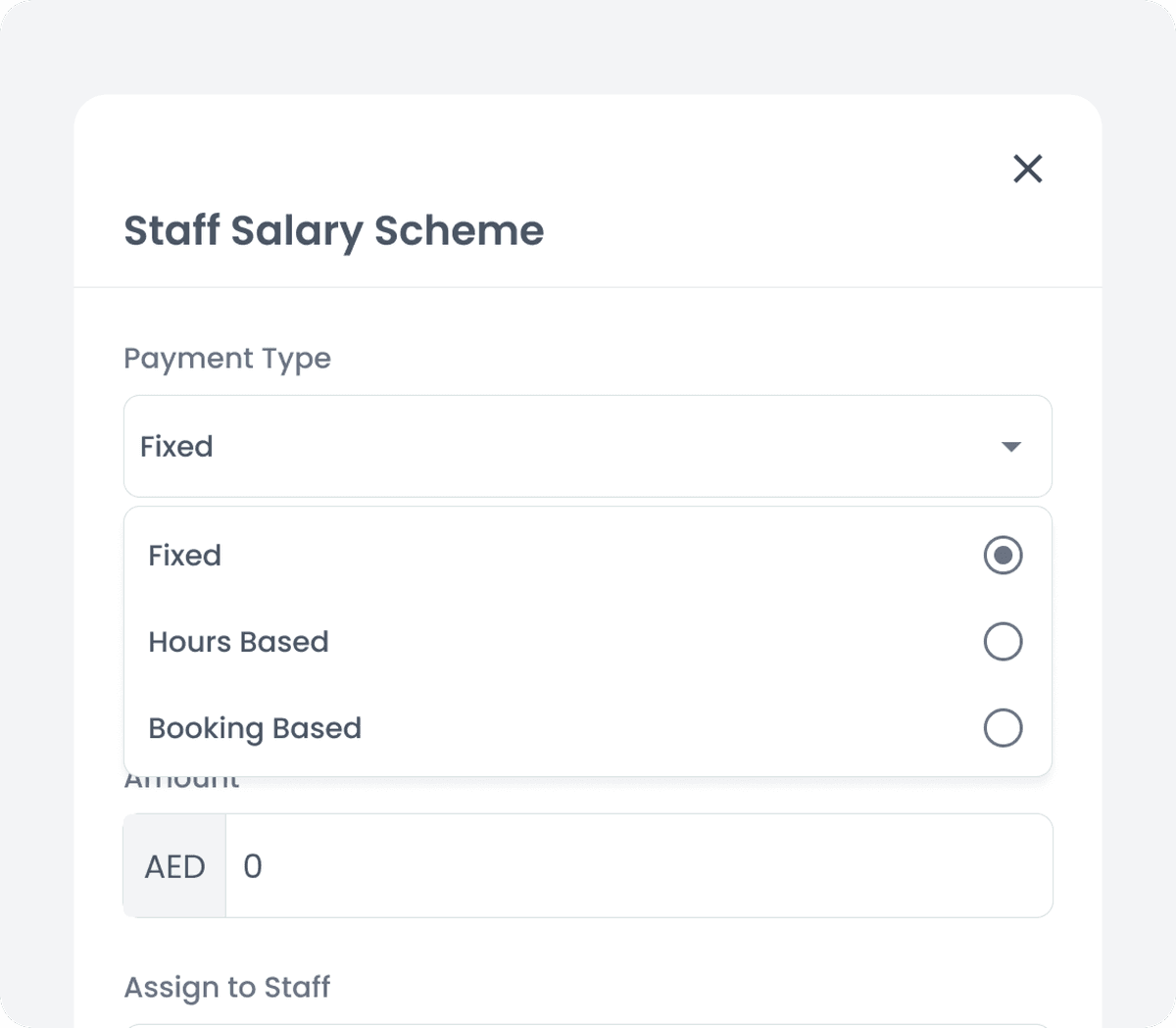This screenshot has width=1176, height=1028.
Task: Enable the Booking Based radio button
Action: (1002, 728)
